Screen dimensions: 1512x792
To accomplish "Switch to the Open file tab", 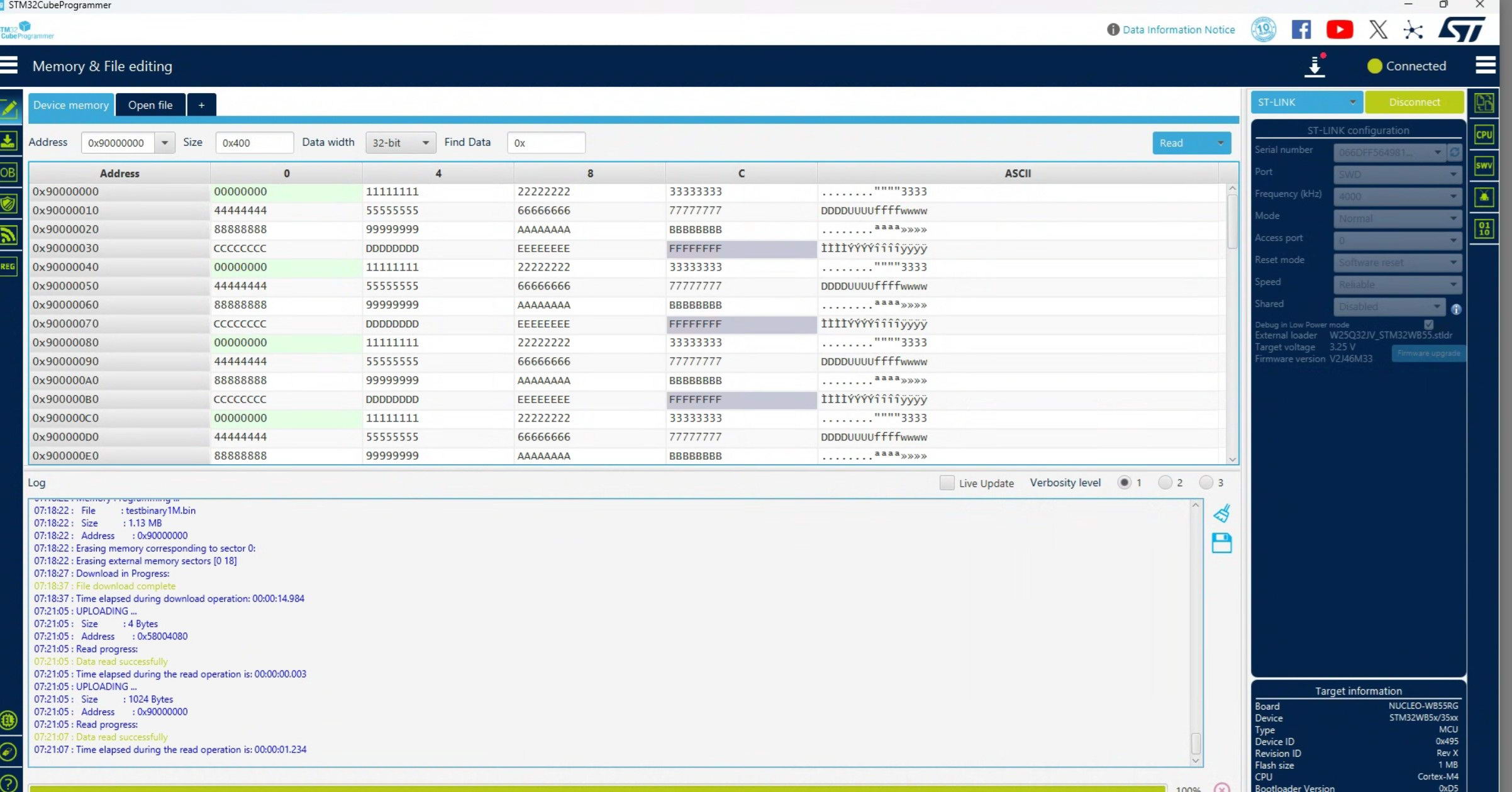I will pyautogui.click(x=150, y=105).
